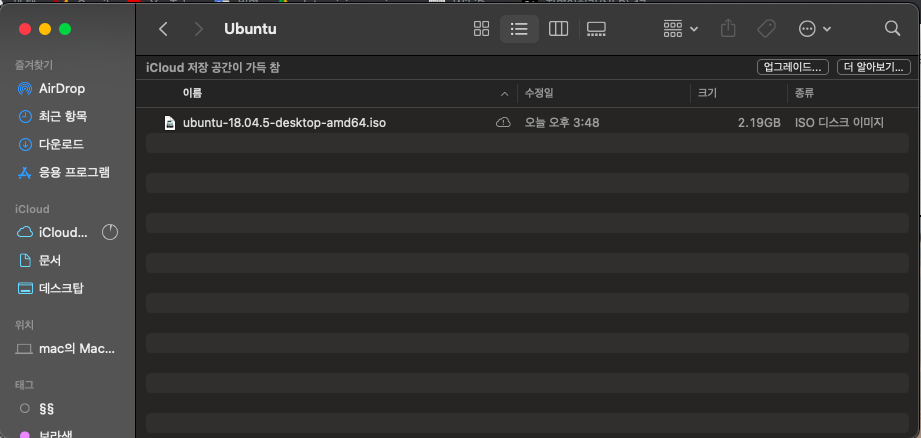Click the iCloud 저장 공간이 가득 참 notice

213,68
